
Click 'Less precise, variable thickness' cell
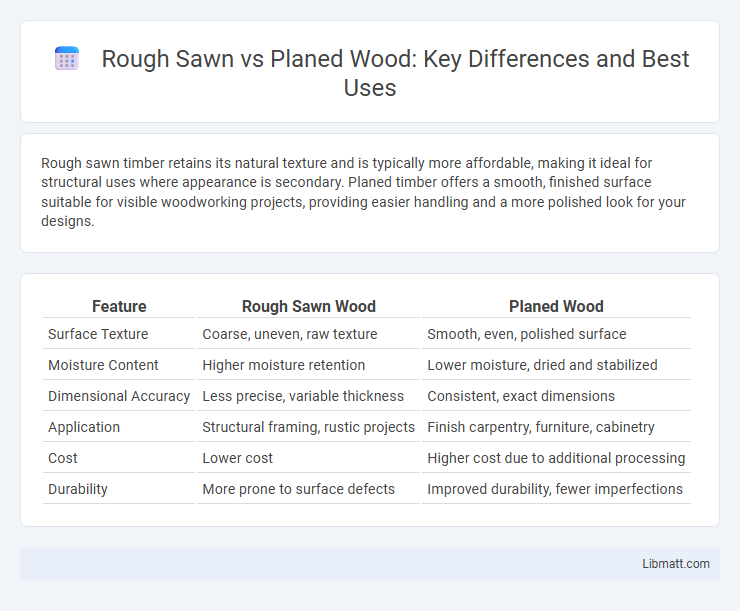pos(303,396)
